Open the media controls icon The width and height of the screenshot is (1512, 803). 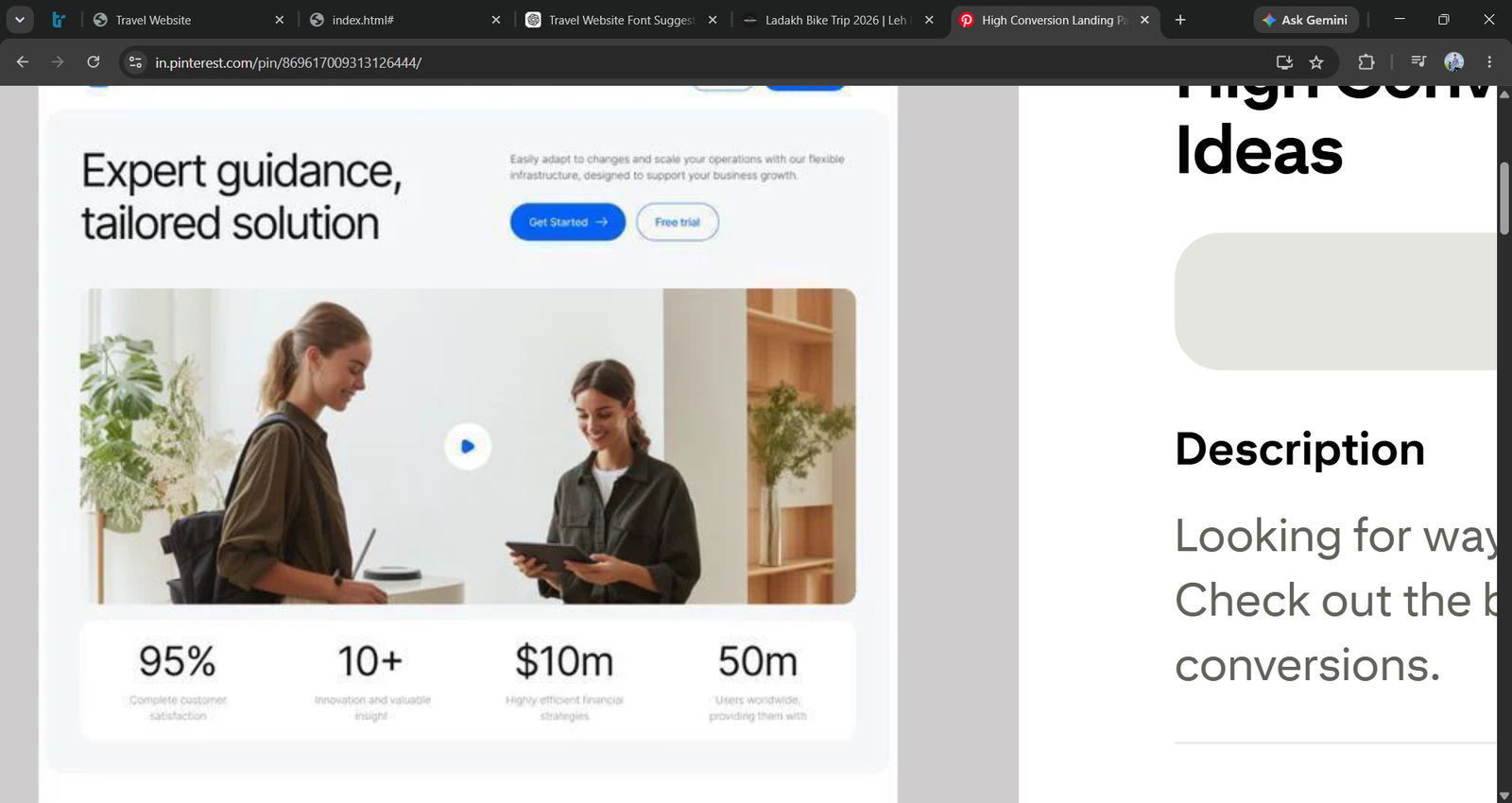pos(1418,62)
